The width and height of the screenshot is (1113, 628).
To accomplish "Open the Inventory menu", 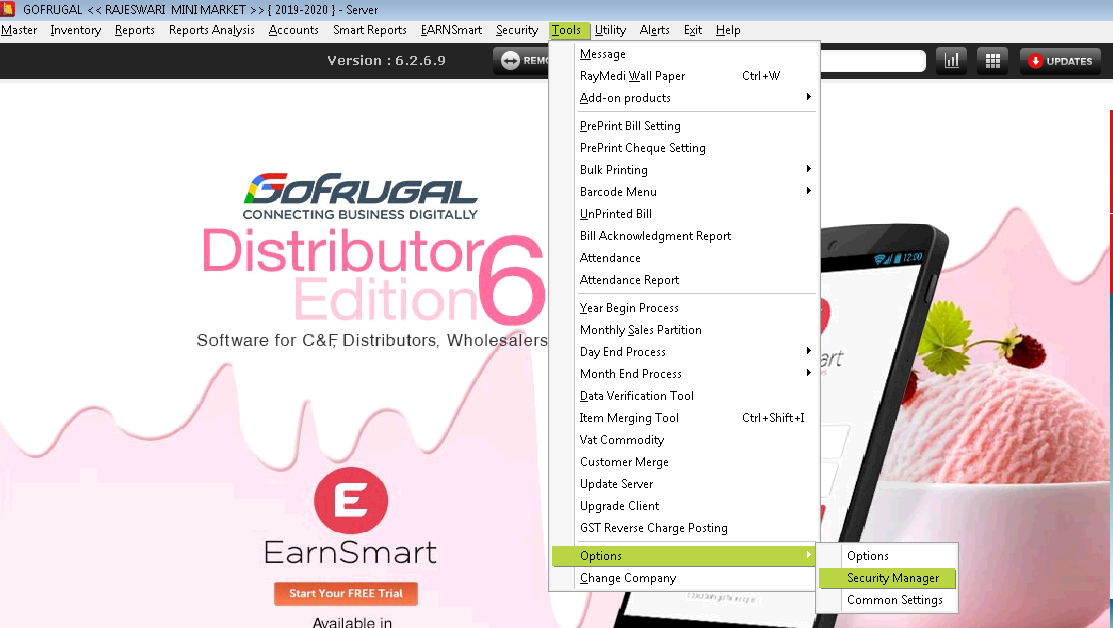I will click(75, 30).
